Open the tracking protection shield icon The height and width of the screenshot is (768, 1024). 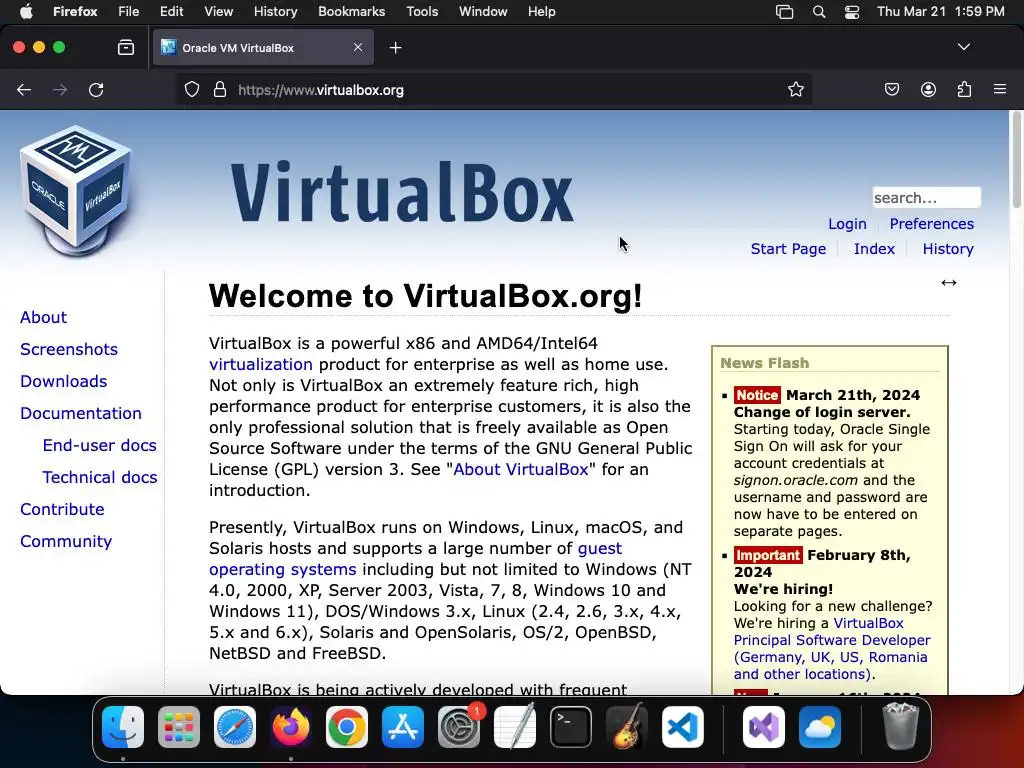pos(191,89)
